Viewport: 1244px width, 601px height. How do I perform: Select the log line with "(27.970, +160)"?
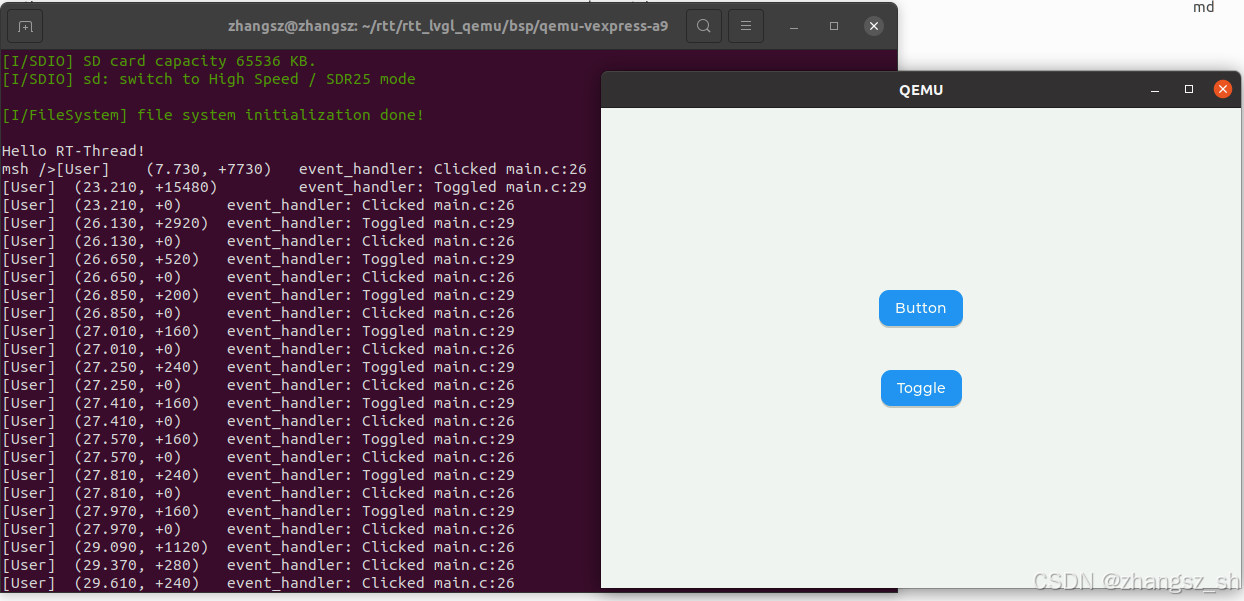coord(258,511)
